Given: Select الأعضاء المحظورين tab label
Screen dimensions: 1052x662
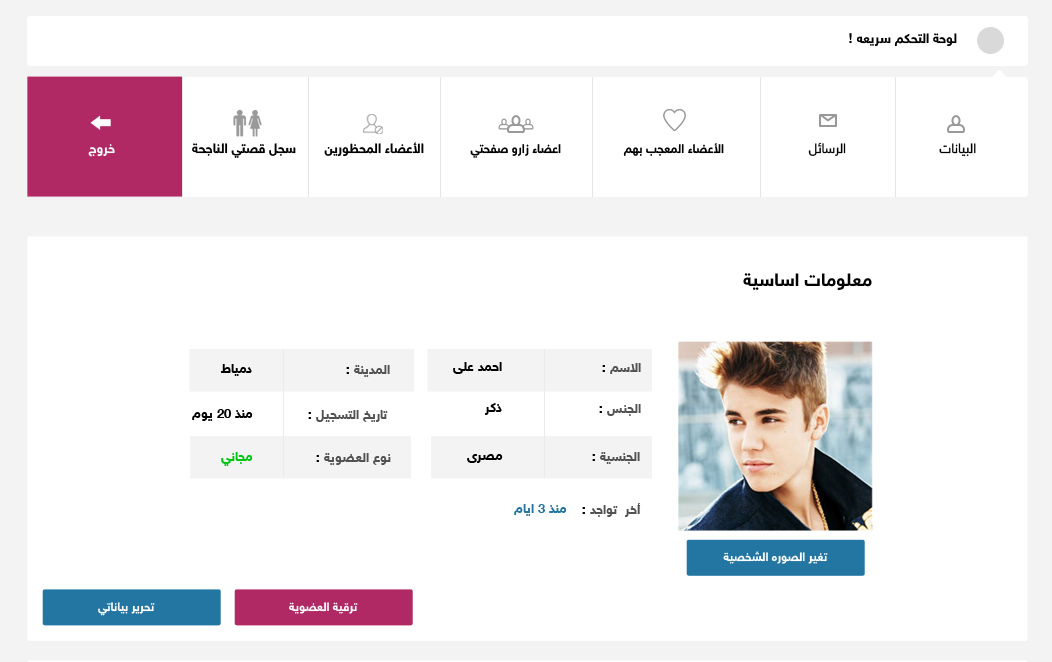Looking at the screenshot, I should point(374,149).
